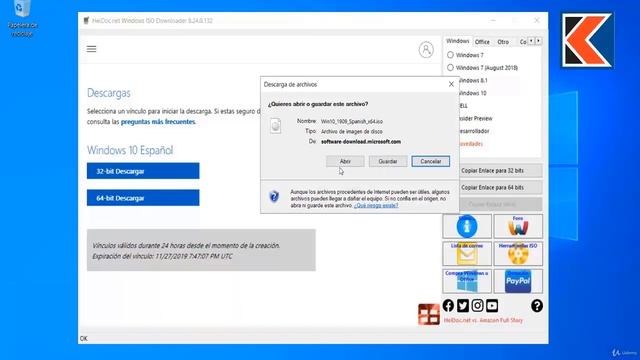Select the Windows 10 option
This screenshot has width=640, height=360.
click(472, 93)
